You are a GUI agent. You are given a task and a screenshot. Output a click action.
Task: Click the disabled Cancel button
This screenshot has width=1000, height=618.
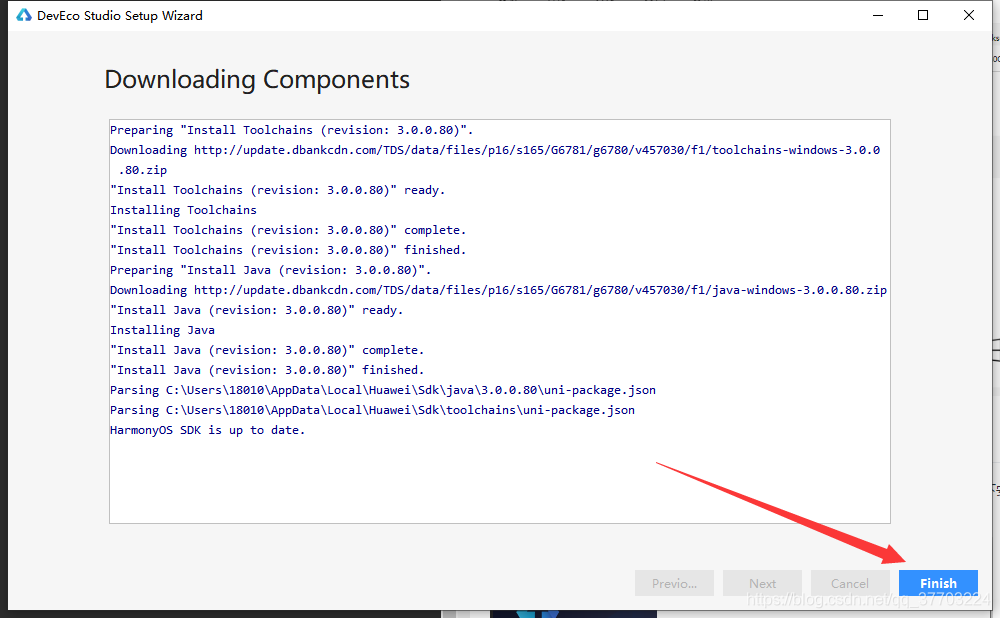849,583
